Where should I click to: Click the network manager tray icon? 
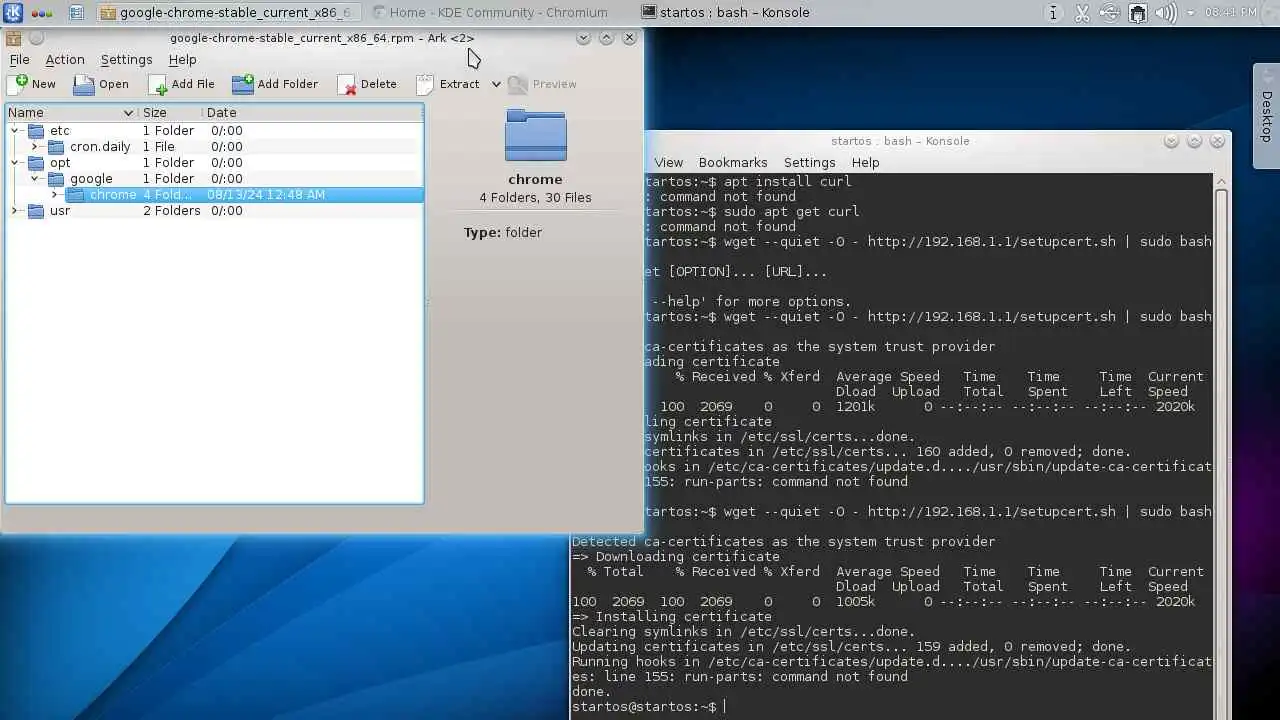(x=1137, y=13)
